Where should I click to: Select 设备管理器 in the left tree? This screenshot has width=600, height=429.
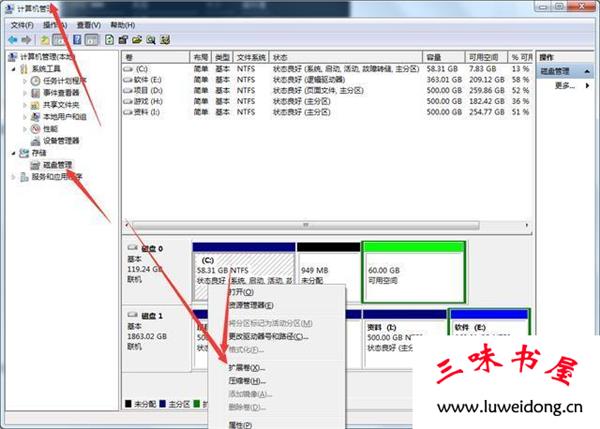tap(61, 140)
